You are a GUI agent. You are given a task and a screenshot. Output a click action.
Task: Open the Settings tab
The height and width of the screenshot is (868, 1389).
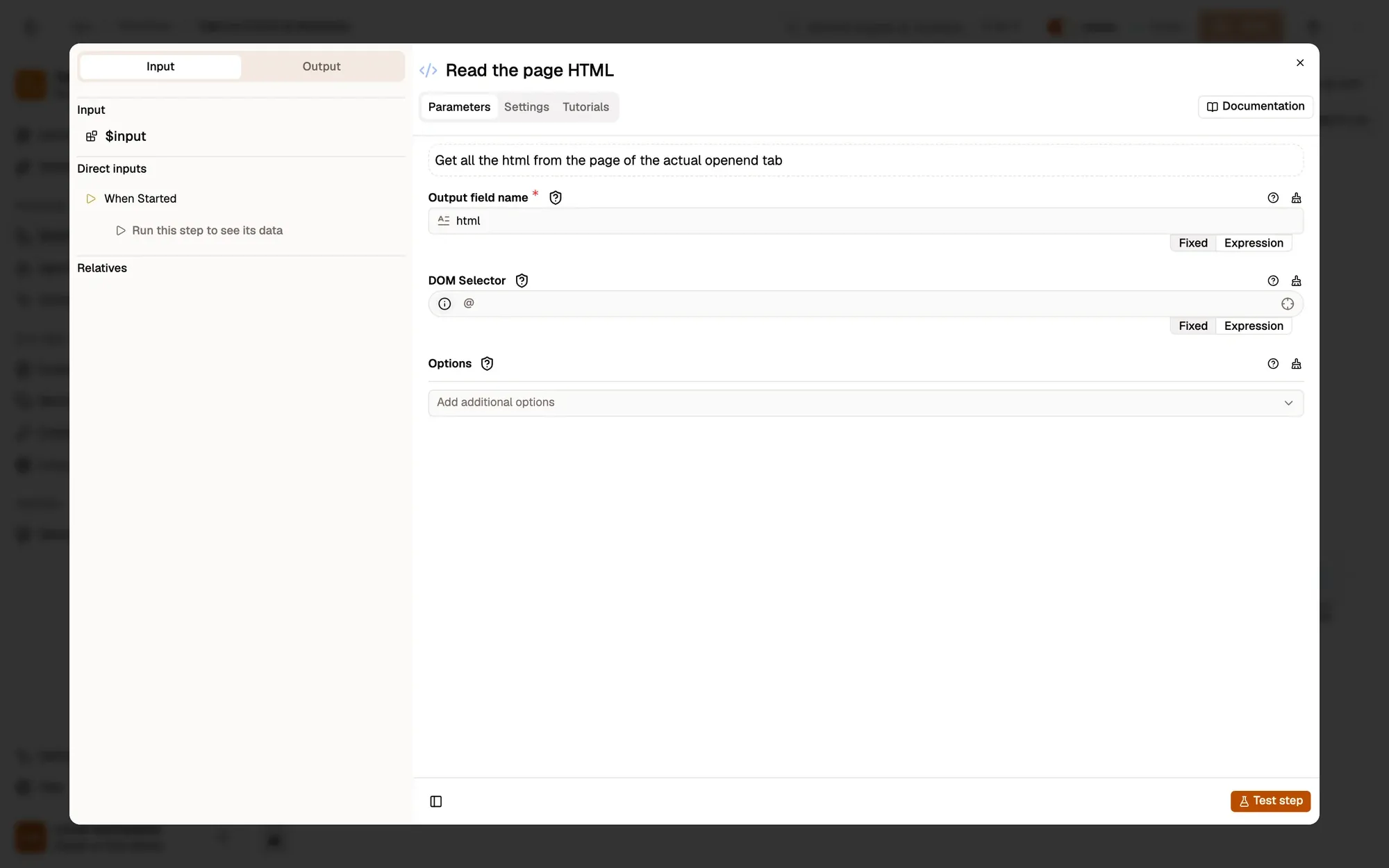526,107
